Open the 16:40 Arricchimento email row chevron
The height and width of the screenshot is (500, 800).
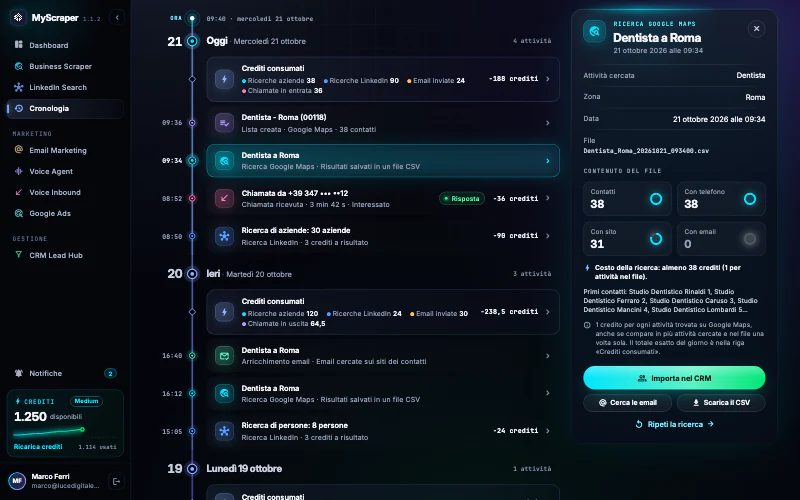(547, 356)
